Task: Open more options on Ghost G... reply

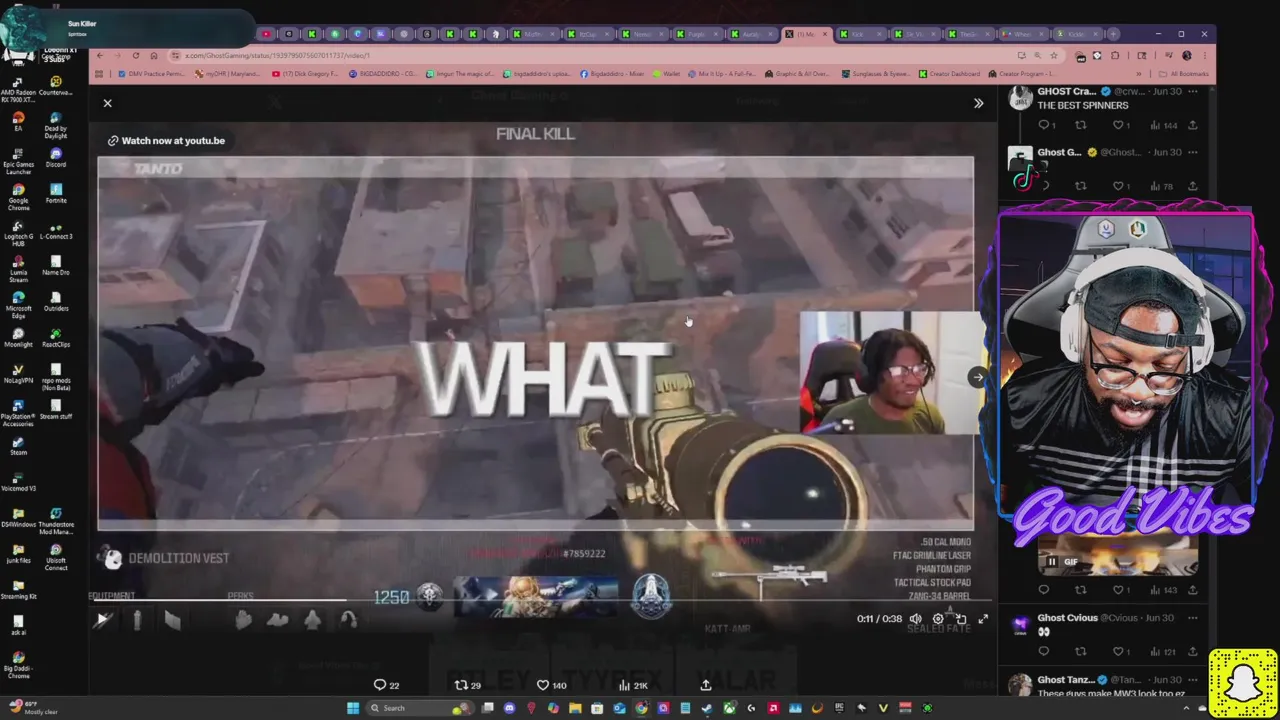Action: 1192,152
